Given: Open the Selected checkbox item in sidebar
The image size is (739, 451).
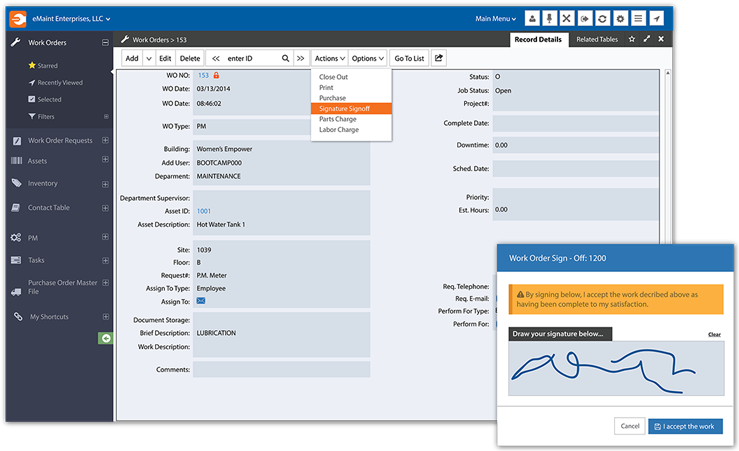Looking at the screenshot, I should pos(48,99).
